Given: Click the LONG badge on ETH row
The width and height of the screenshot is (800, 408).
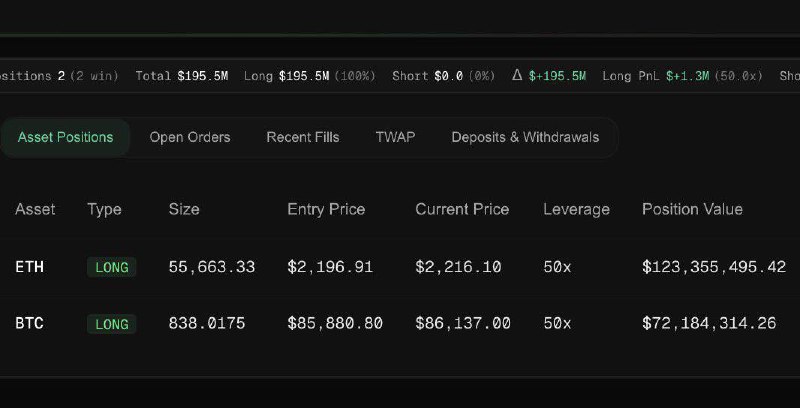Looking at the screenshot, I should coord(111,267).
